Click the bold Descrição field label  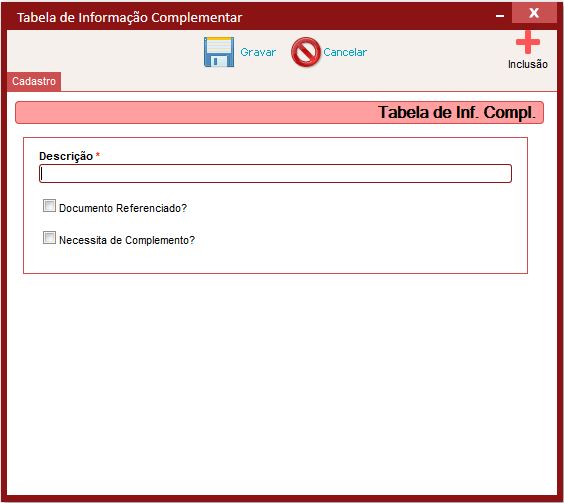click(66, 156)
